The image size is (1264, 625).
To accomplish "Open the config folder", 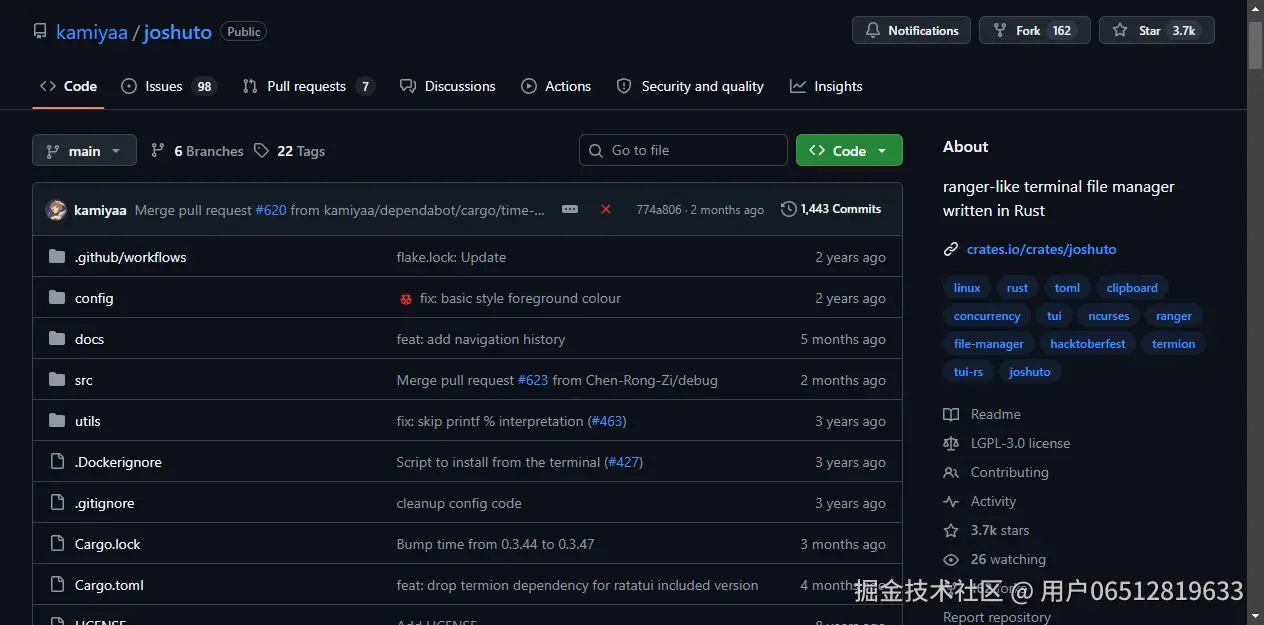I will point(94,298).
